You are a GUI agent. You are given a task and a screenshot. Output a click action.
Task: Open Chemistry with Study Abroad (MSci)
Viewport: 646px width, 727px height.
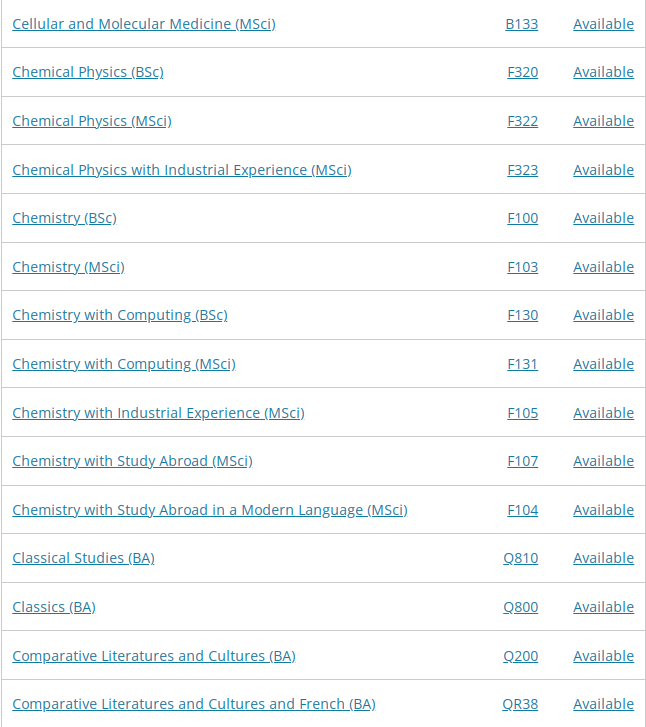click(x=132, y=461)
